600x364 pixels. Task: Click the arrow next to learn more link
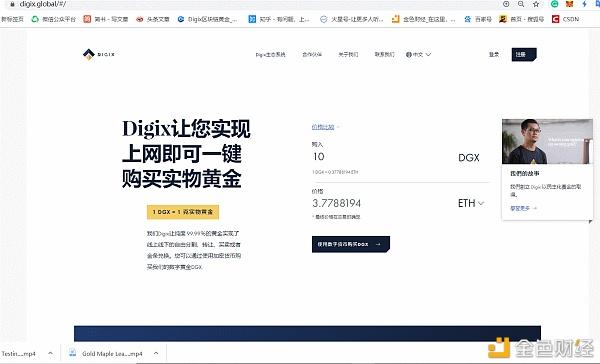click(x=535, y=208)
